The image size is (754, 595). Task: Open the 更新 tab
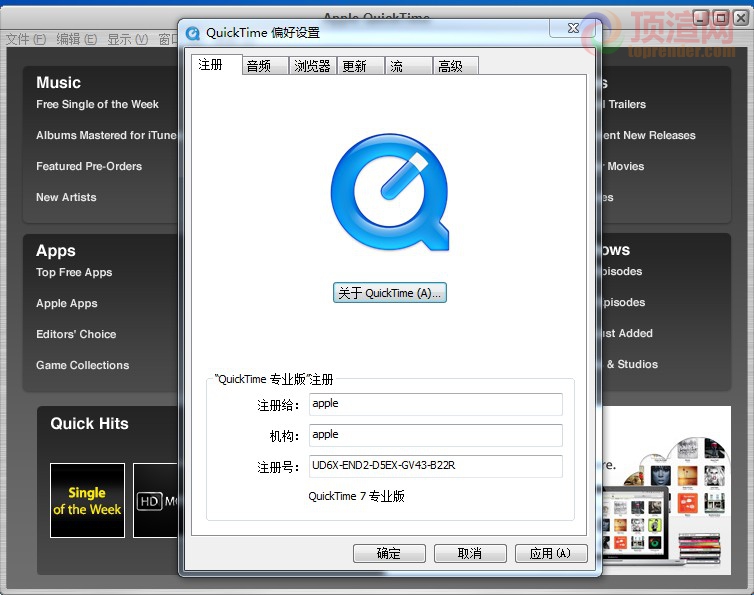(361, 66)
